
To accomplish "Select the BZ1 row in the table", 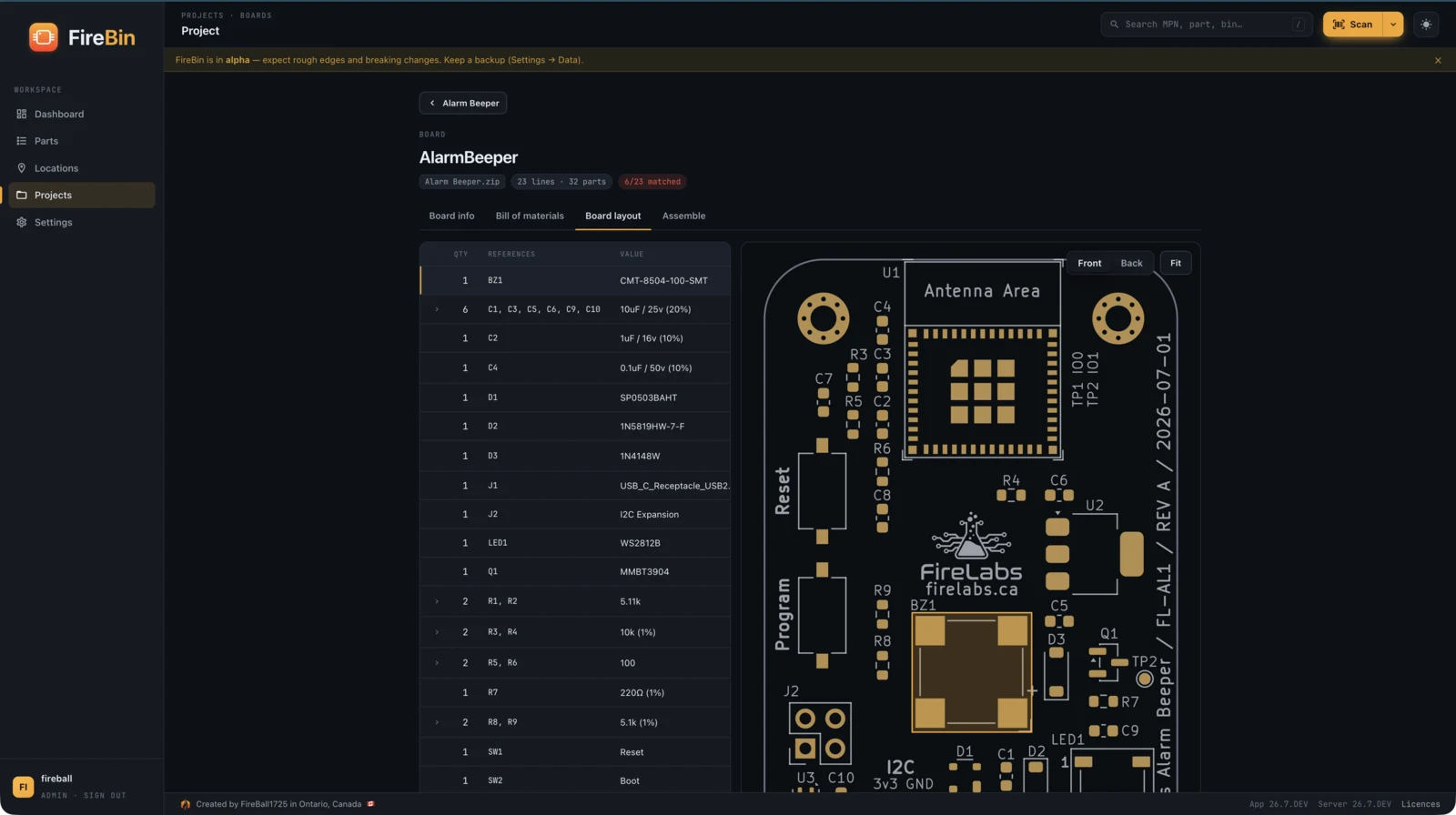I will coord(575,280).
